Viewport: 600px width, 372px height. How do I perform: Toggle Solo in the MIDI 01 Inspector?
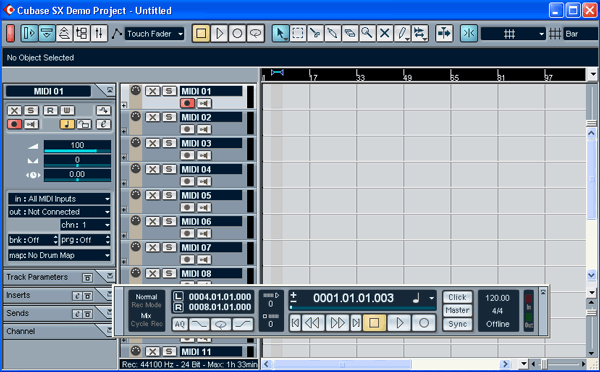coord(31,111)
